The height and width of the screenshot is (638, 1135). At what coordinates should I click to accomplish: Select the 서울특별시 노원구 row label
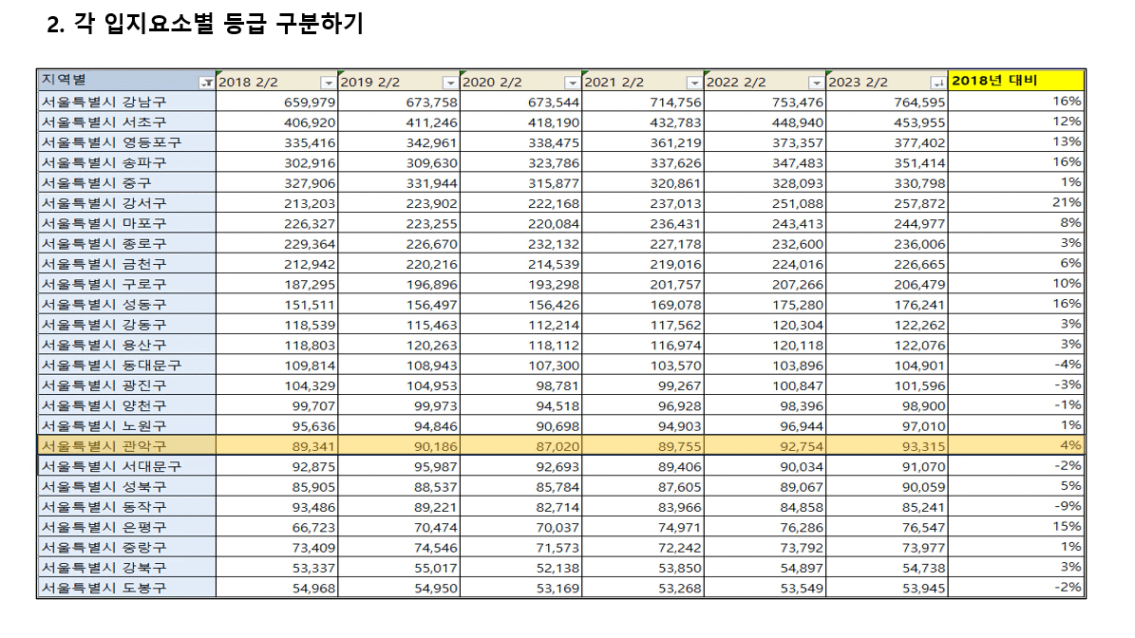[126, 426]
